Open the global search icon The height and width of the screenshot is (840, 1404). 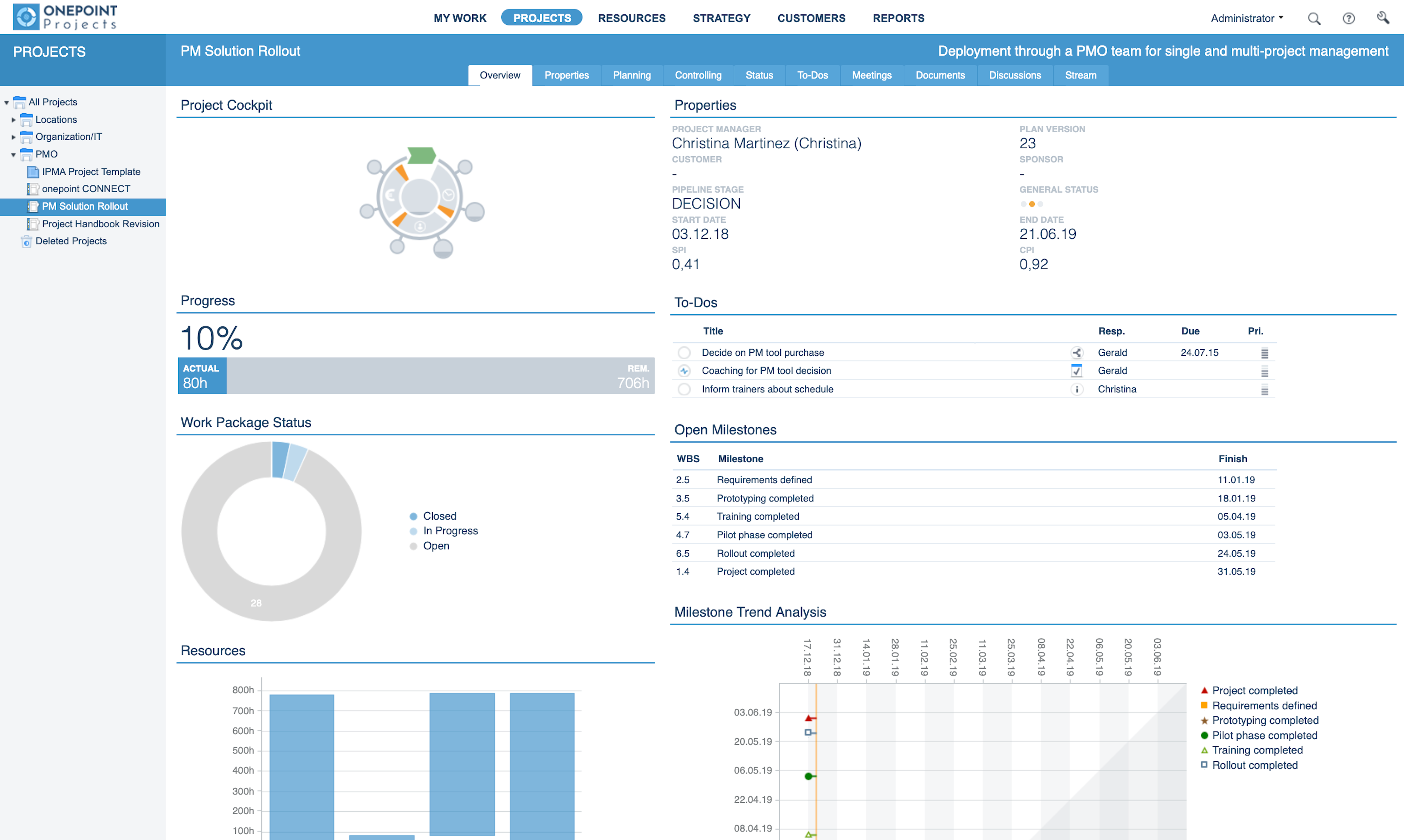point(1315,18)
